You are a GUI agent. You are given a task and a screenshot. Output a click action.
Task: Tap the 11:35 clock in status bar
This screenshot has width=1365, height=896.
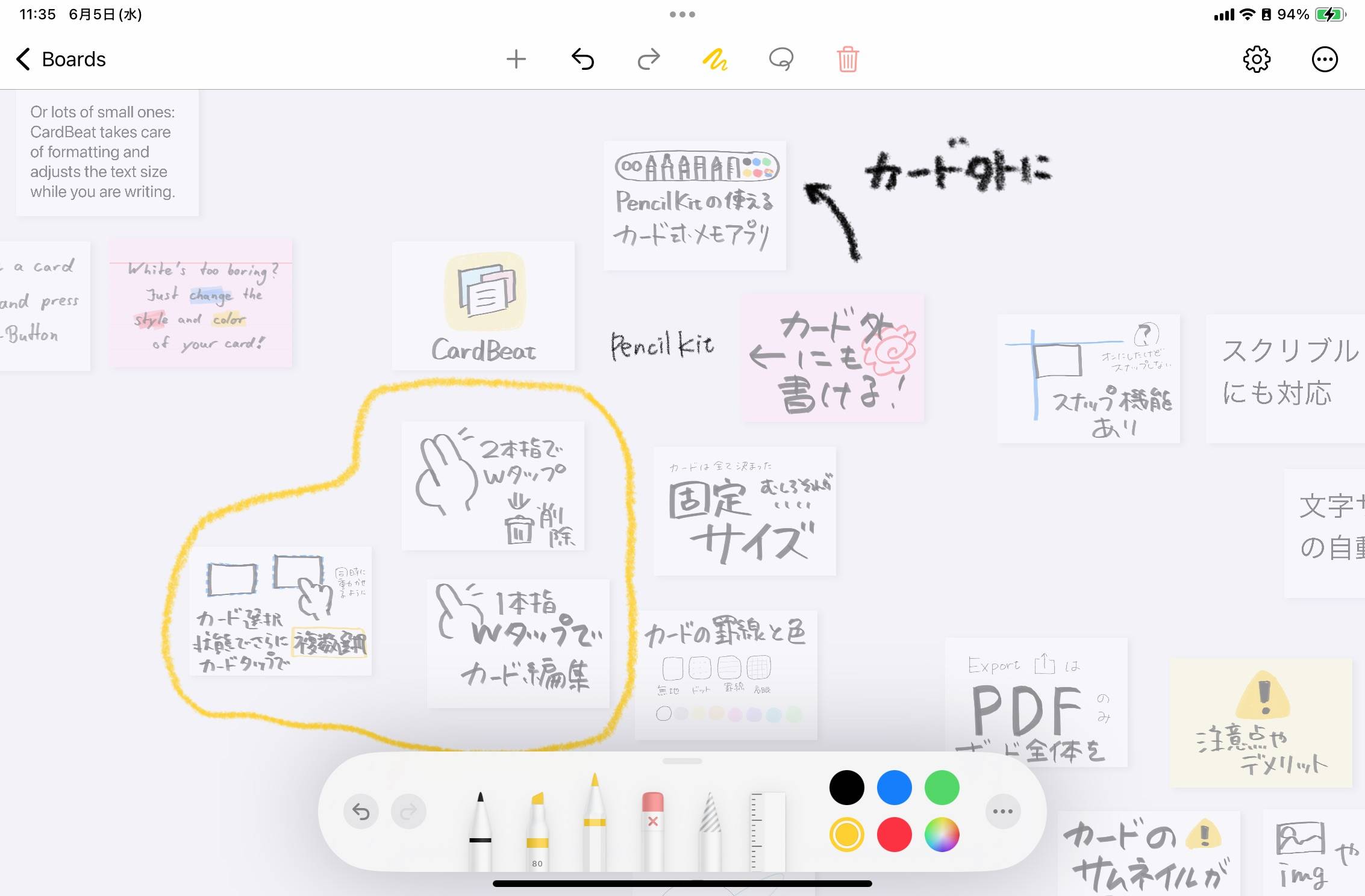click(x=37, y=14)
